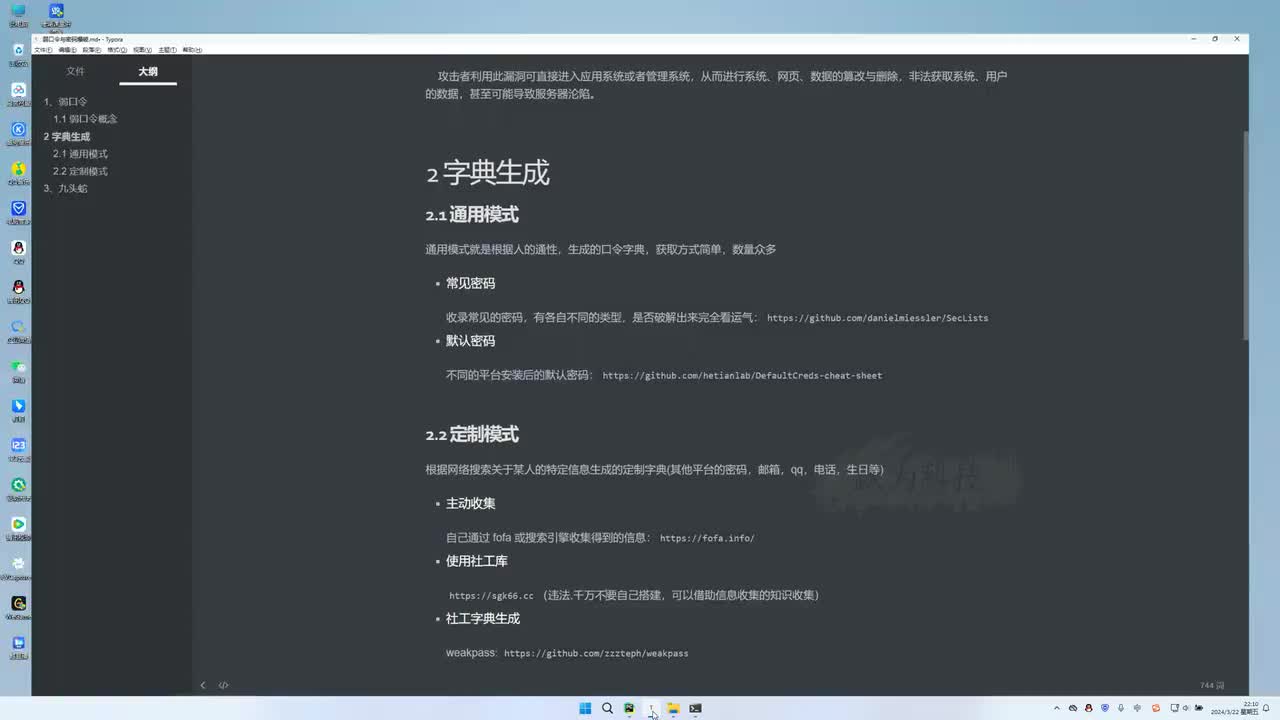Viewport: 1280px width, 720px height.
Task: Open the 视图(V) menu
Action: pos(142,49)
